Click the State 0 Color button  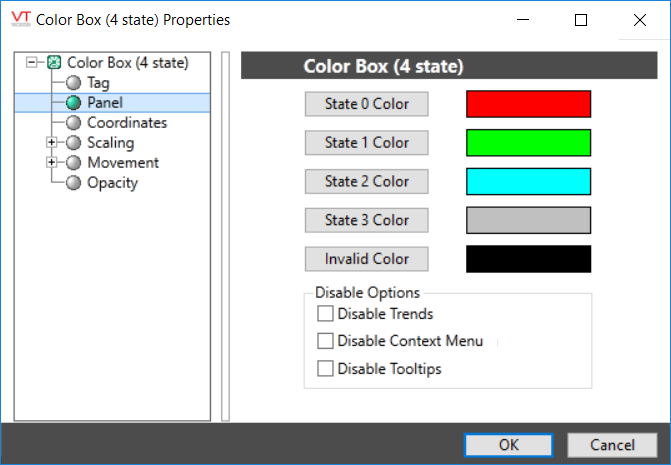366,104
